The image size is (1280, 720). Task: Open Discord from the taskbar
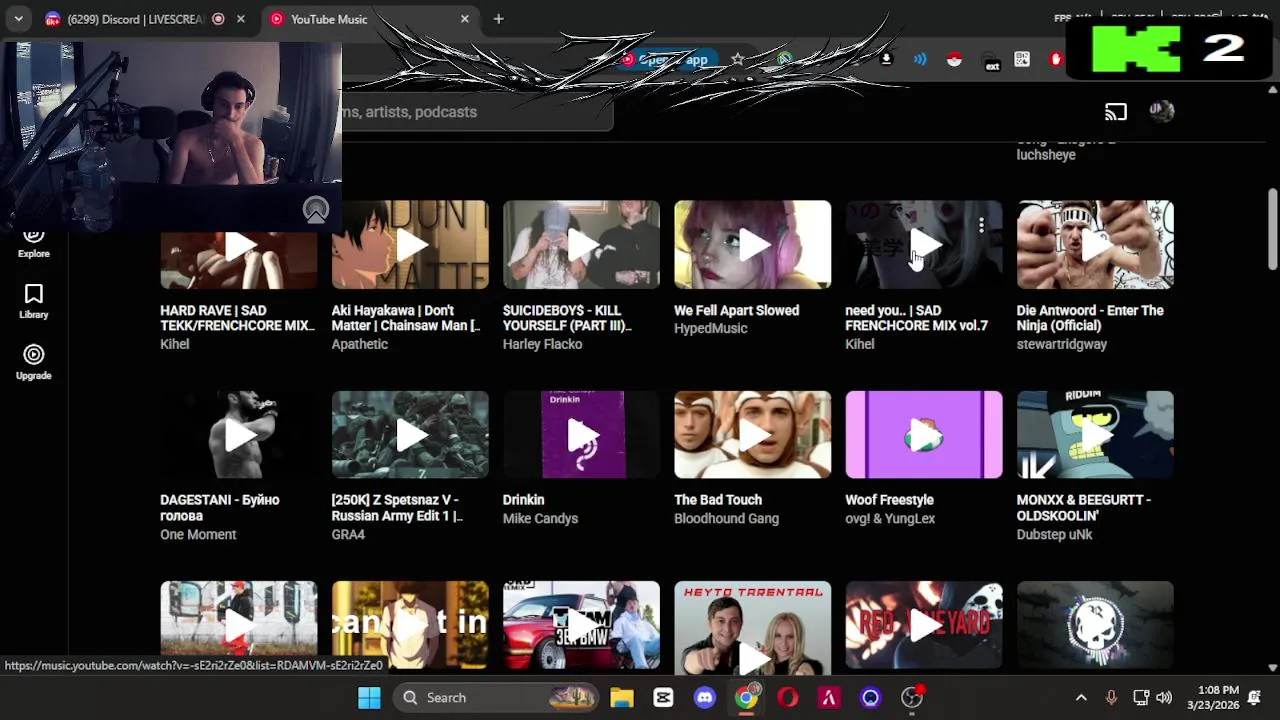coord(705,698)
